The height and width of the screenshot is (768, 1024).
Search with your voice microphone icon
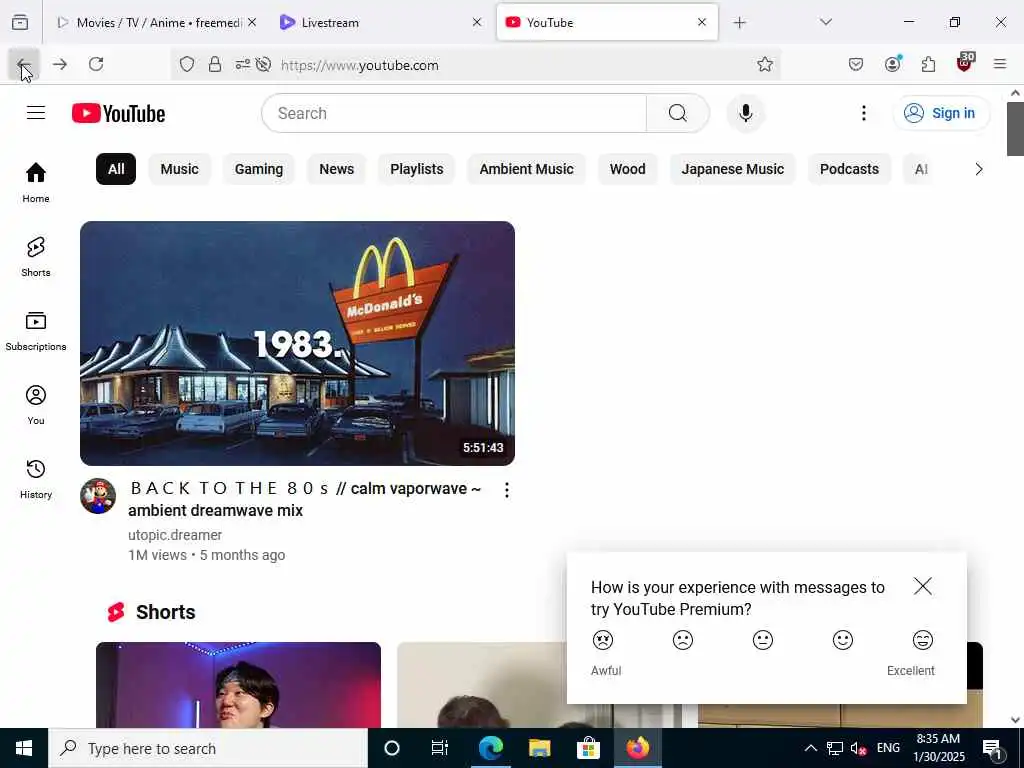click(x=745, y=113)
